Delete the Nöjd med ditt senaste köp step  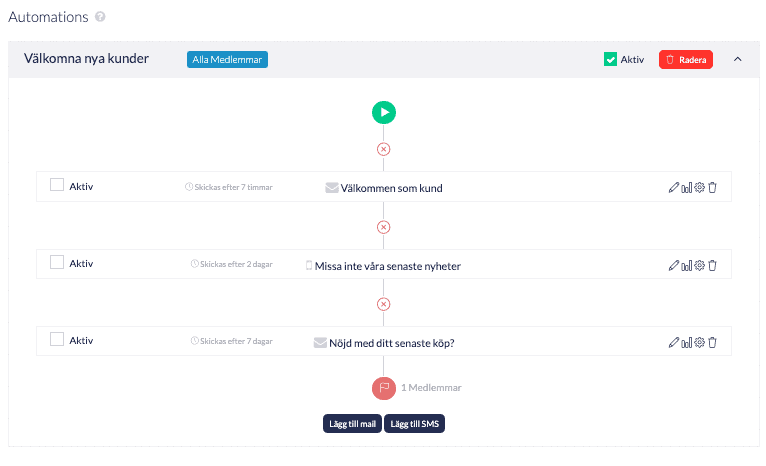coord(713,342)
